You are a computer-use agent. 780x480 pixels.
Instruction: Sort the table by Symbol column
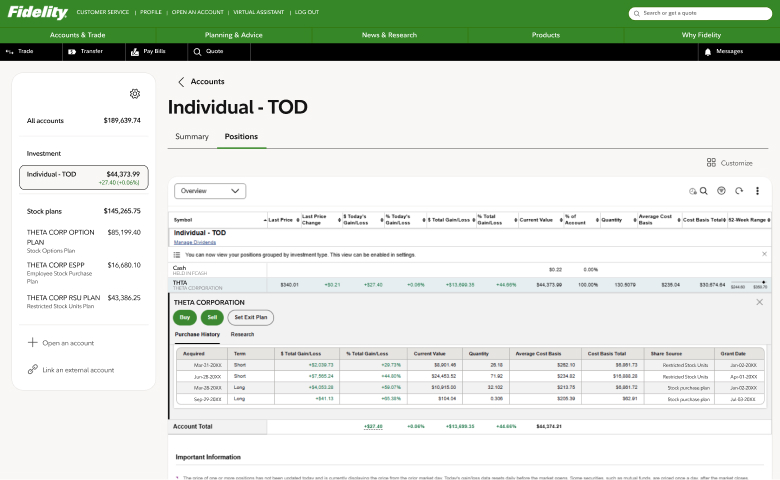(x=184, y=219)
